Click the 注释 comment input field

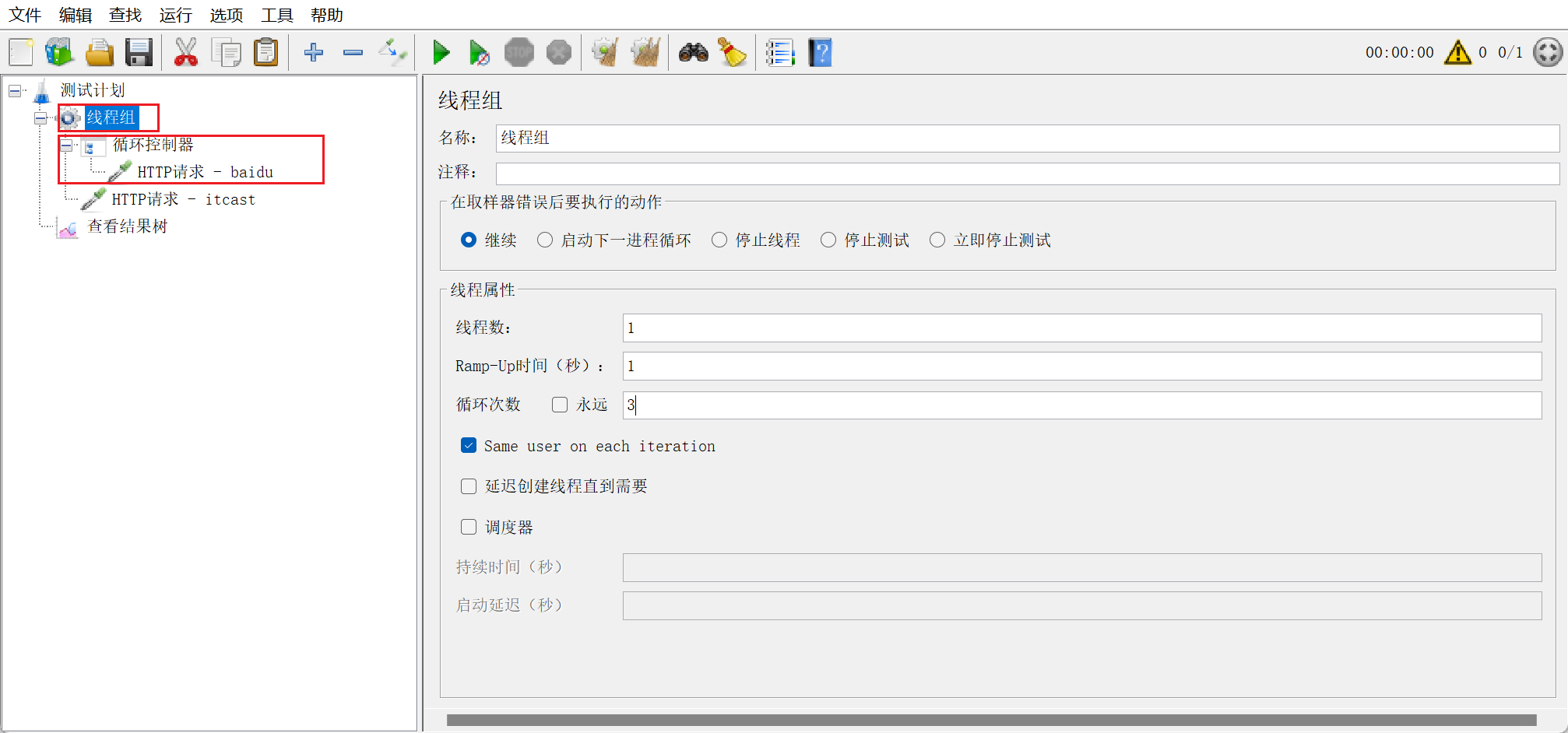click(1028, 173)
